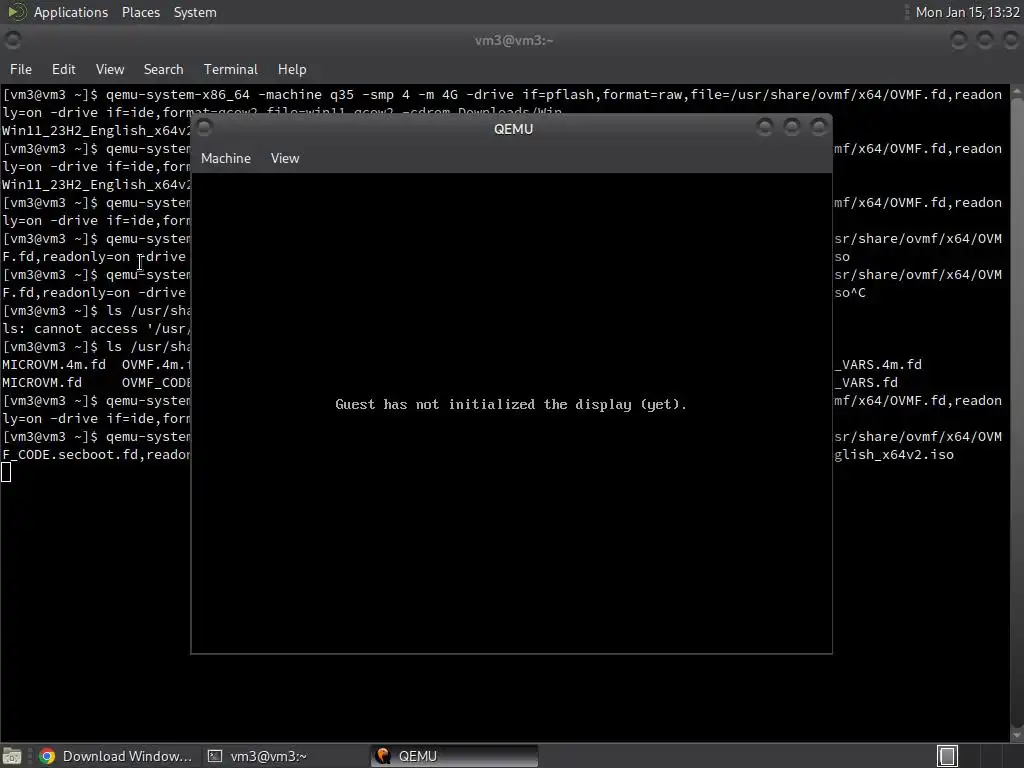This screenshot has height=768, width=1024.
Task: Minimize the terminal window
Action: tap(958, 40)
